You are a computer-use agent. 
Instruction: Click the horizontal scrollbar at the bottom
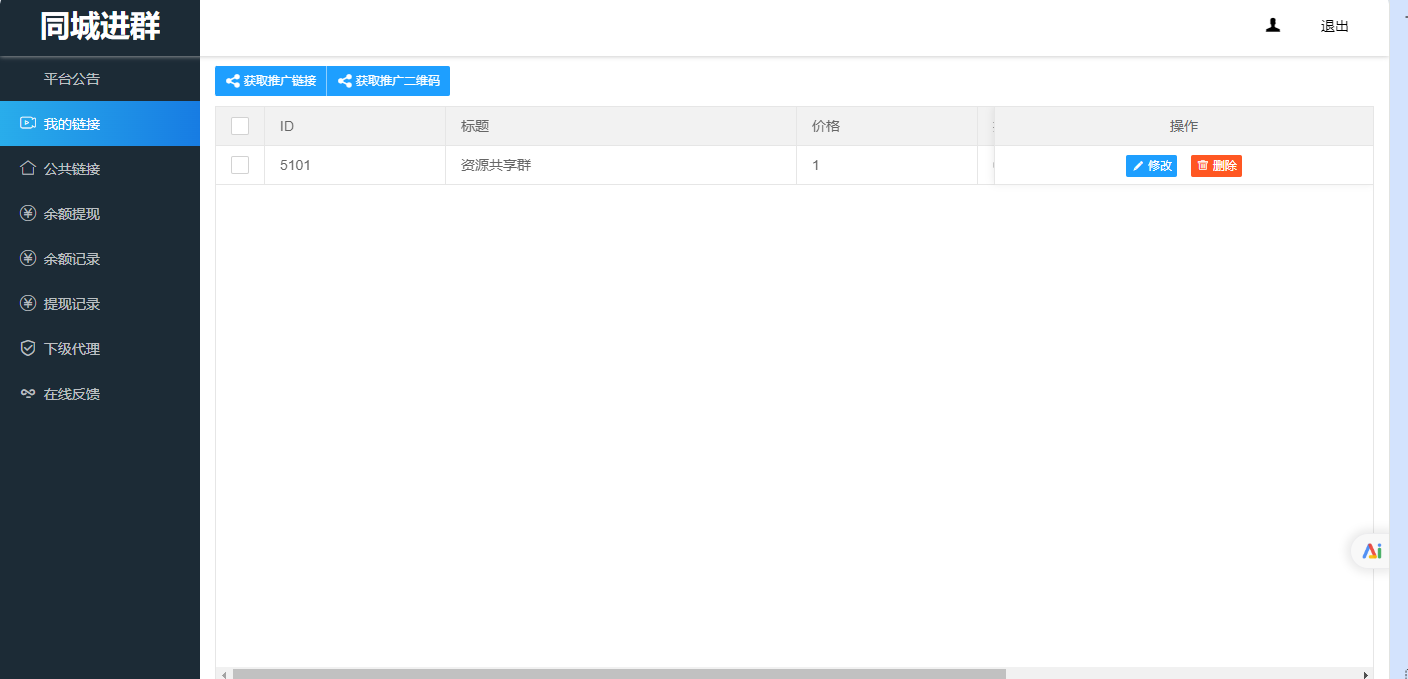coord(620,673)
